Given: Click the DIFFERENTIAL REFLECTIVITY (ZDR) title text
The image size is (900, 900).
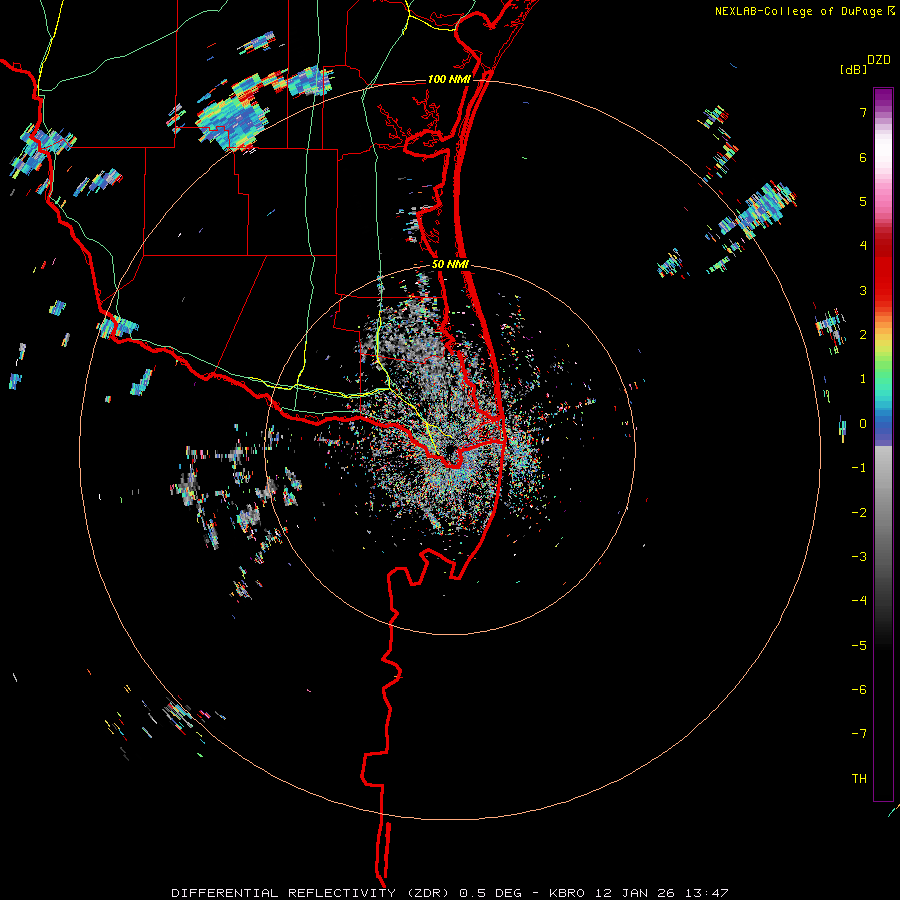Looking at the screenshot, I should 312,893.
